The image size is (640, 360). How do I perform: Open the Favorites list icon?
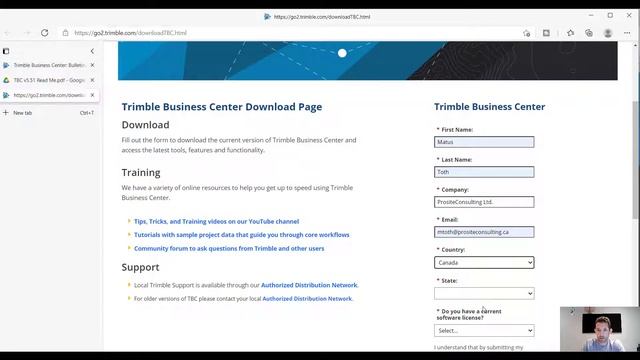[x=570, y=33]
